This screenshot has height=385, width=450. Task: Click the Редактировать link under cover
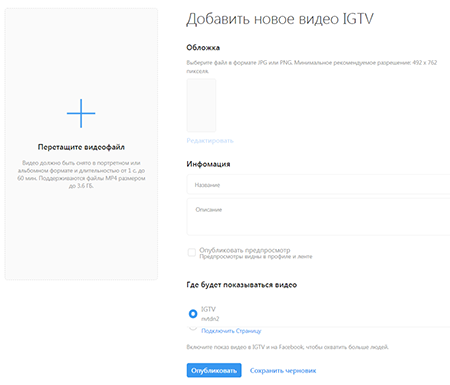[210, 141]
